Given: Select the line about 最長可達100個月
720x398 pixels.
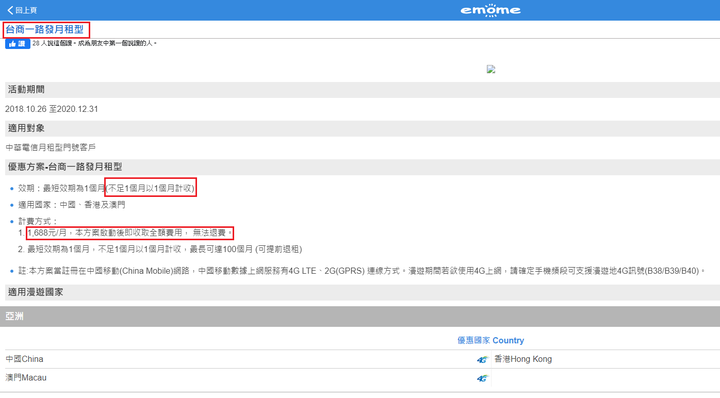Looking at the screenshot, I should (x=164, y=249).
